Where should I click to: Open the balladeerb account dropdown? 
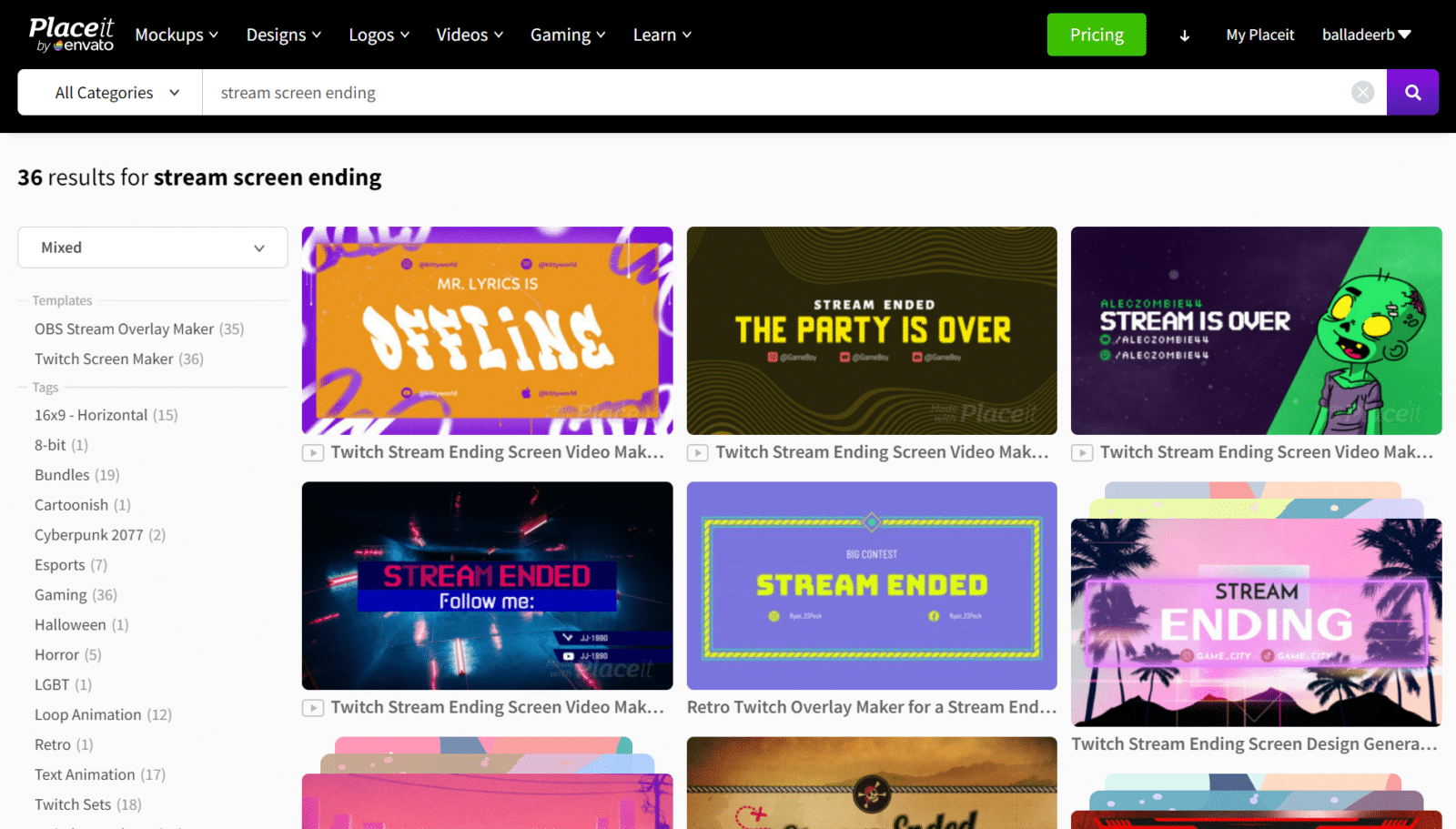[1366, 35]
